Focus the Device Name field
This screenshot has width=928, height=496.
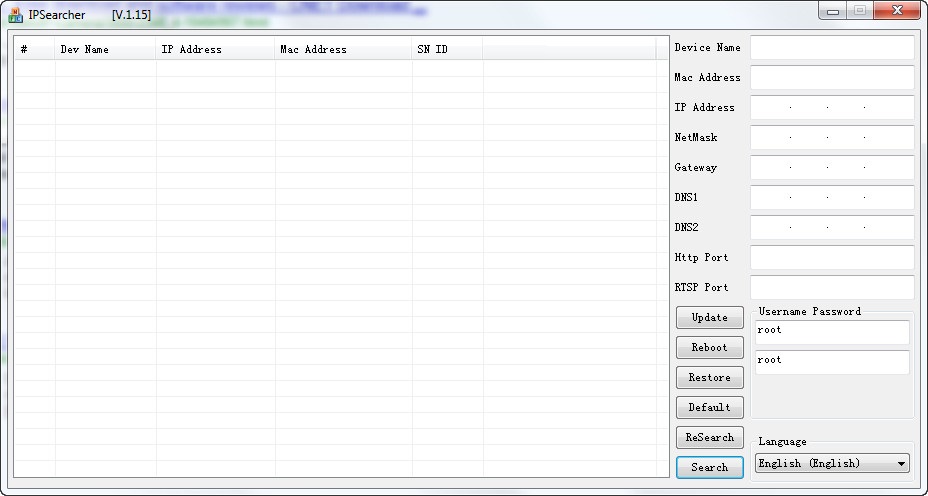(832, 47)
